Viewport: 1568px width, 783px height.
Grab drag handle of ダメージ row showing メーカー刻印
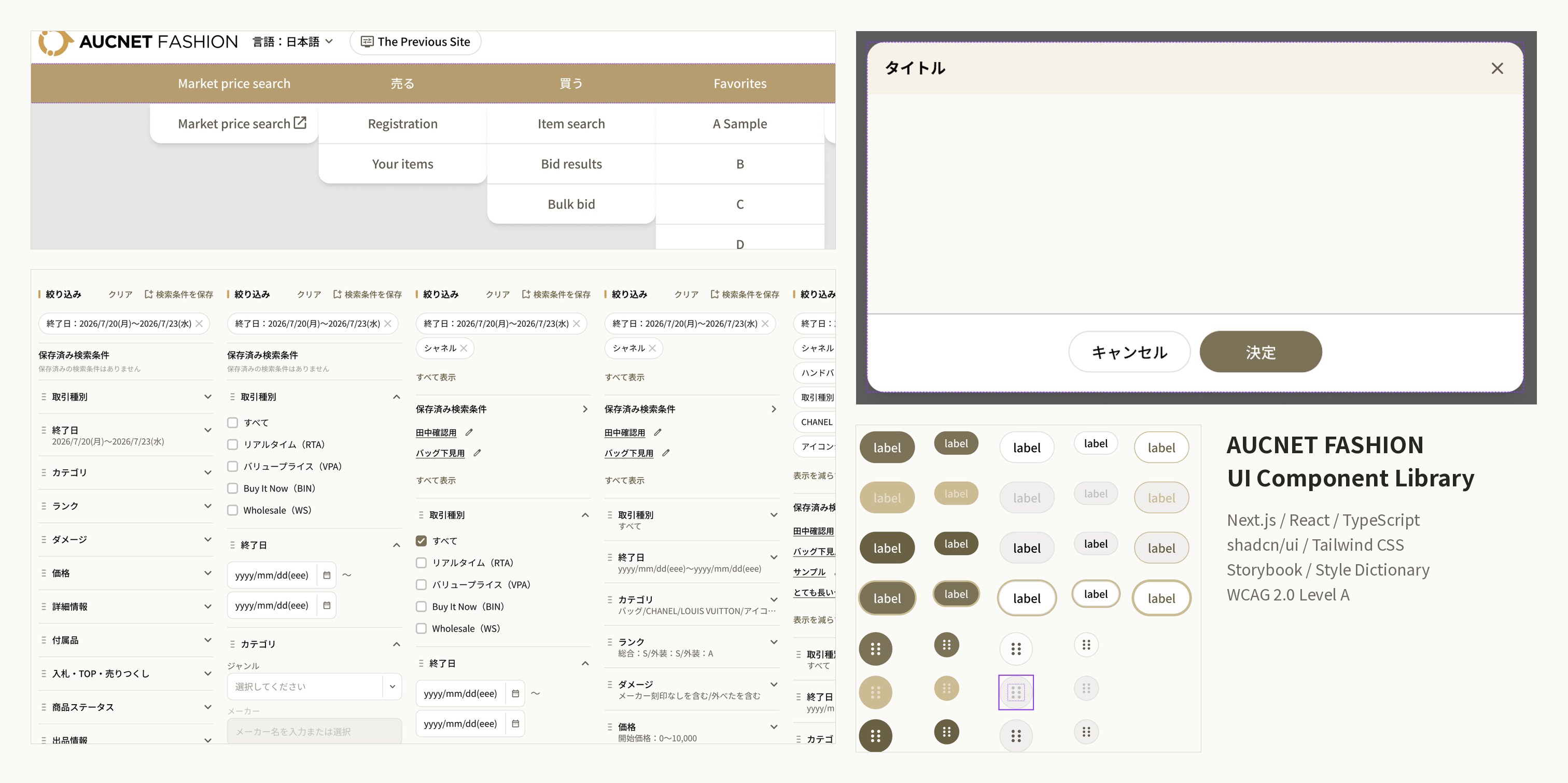(610, 684)
